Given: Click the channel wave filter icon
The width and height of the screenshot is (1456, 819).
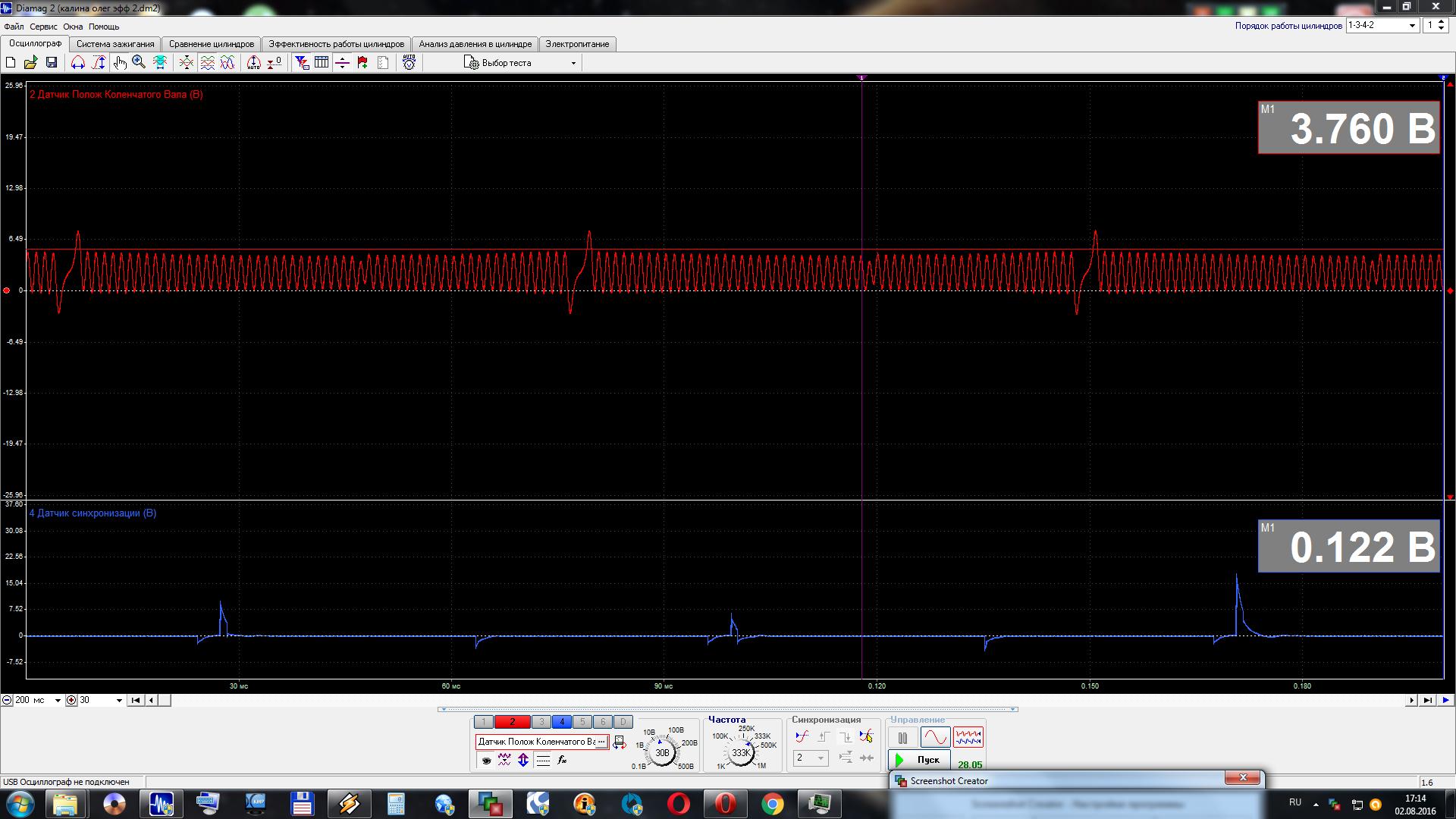Looking at the screenshot, I should [504, 760].
